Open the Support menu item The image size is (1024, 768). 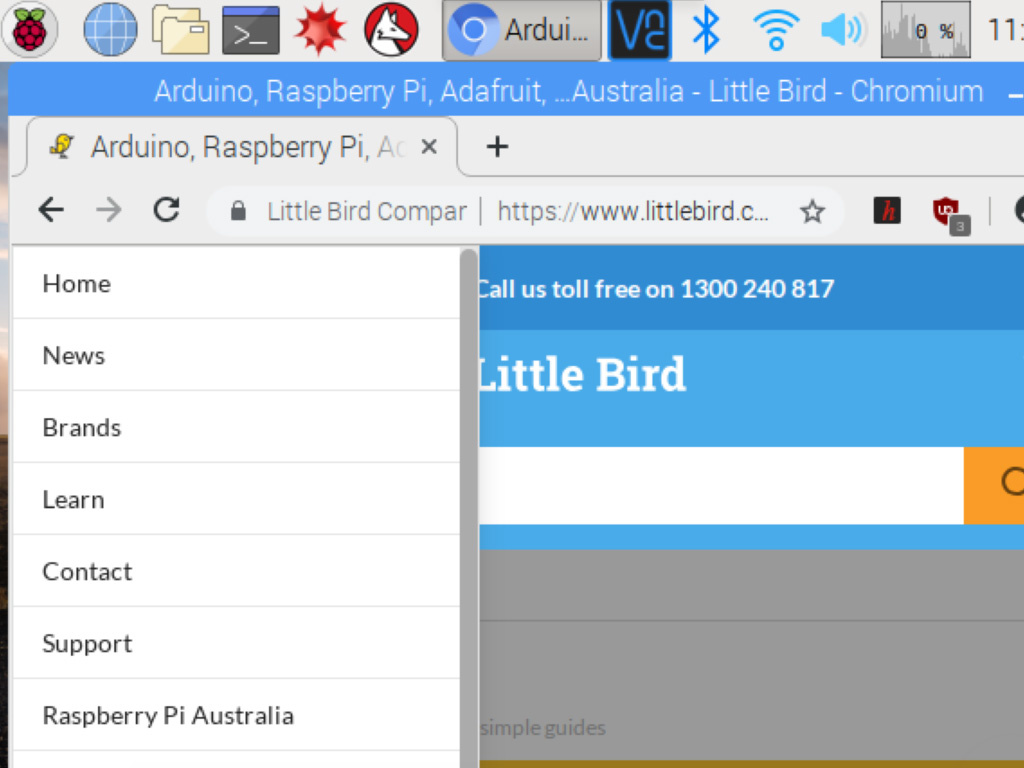pos(236,643)
